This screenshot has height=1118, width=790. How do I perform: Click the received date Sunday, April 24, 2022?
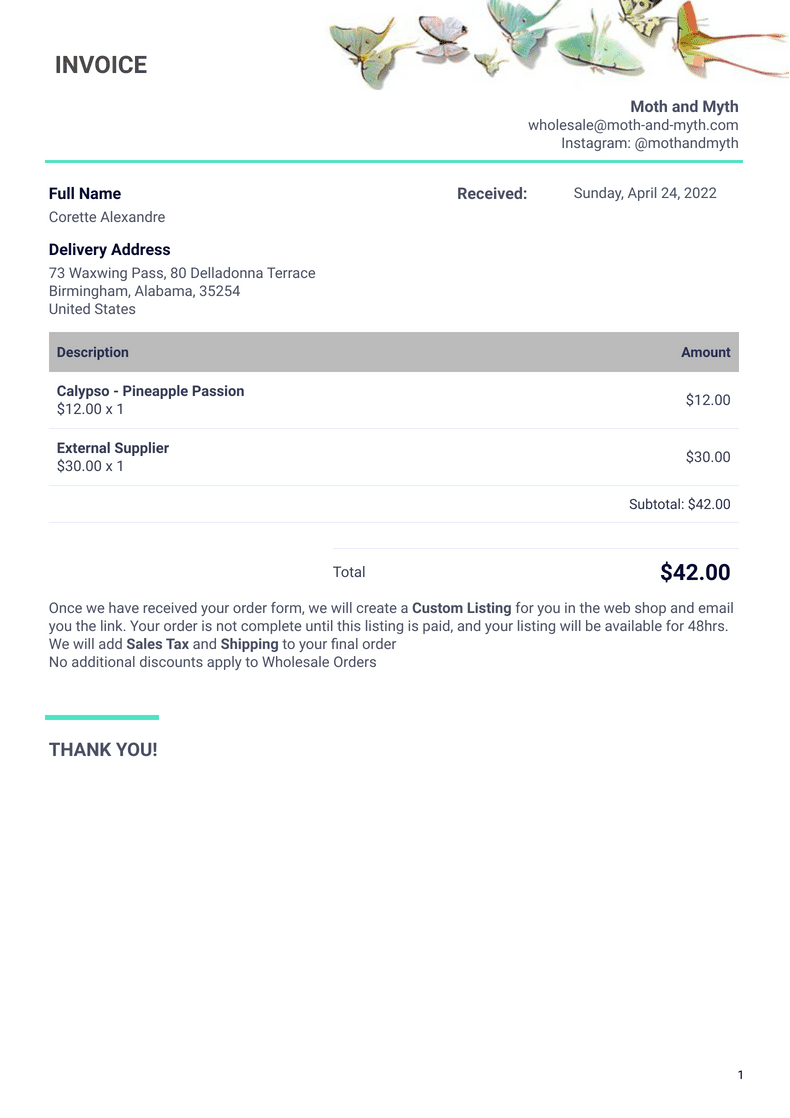click(x=644, y=194)
